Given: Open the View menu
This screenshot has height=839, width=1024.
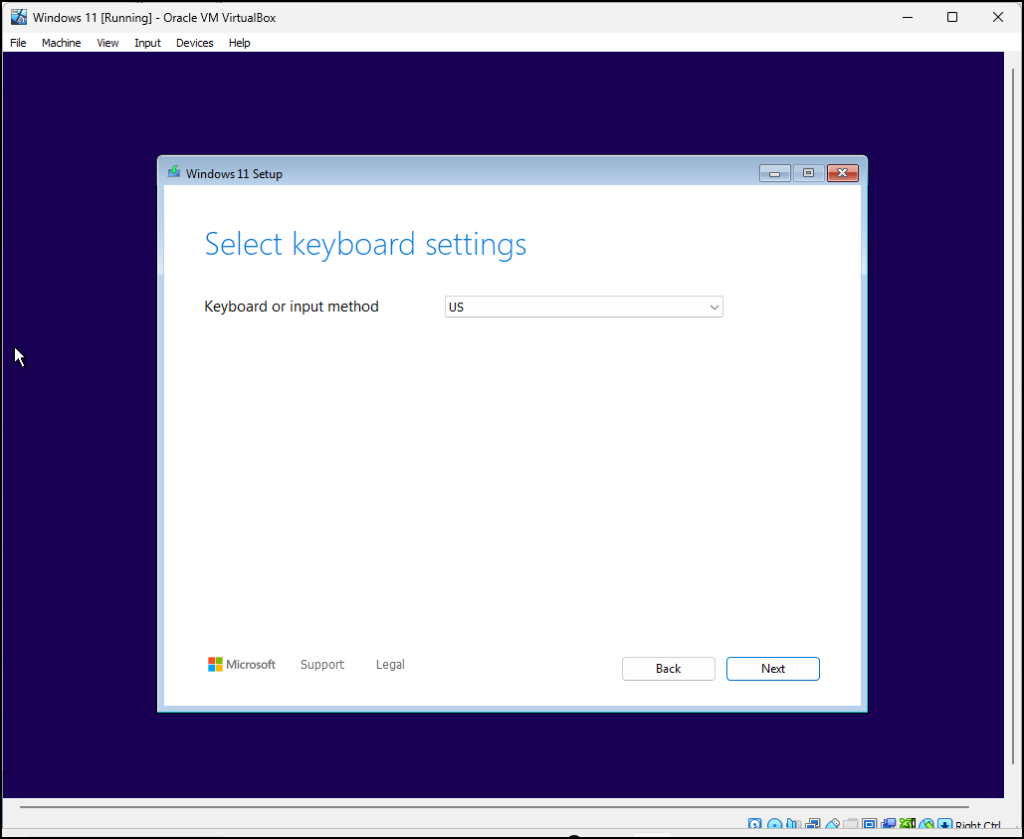Looking at the screenshot, I should pos(108,43).
